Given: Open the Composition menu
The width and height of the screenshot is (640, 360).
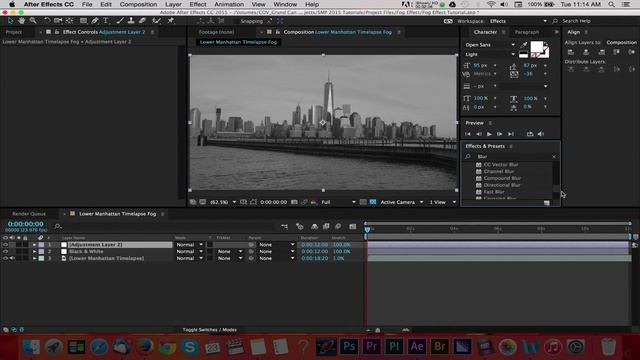Looking at the screenshot, I should pyautogui.click(x=138, y=4).
